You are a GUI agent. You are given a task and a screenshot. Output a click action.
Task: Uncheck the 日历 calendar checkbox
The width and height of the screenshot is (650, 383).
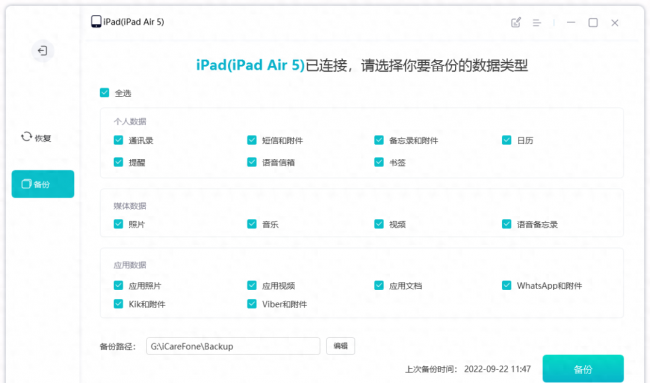pos(507,140)
